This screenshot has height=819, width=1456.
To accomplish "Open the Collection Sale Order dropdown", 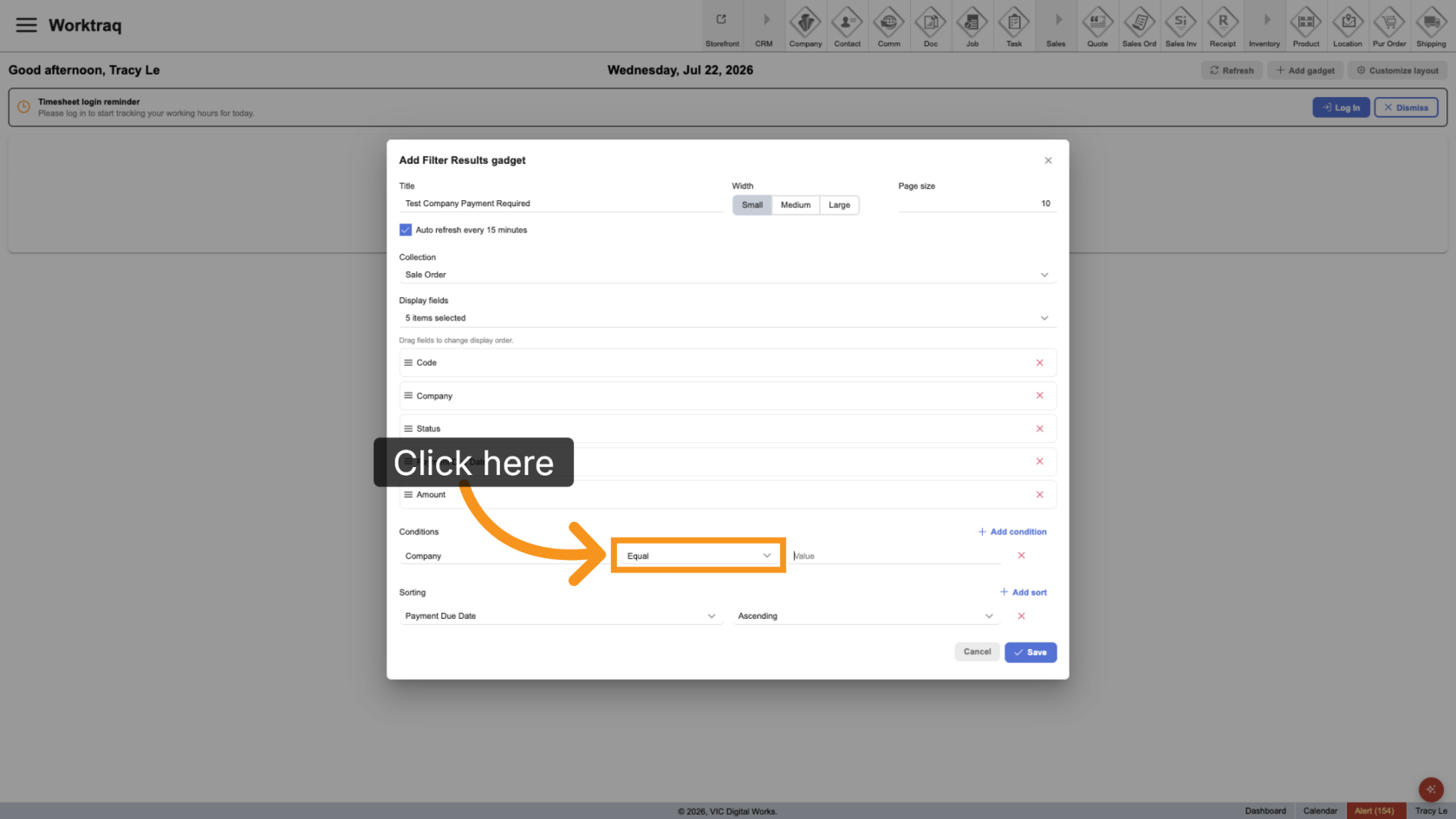I will [x=727, y=275].
